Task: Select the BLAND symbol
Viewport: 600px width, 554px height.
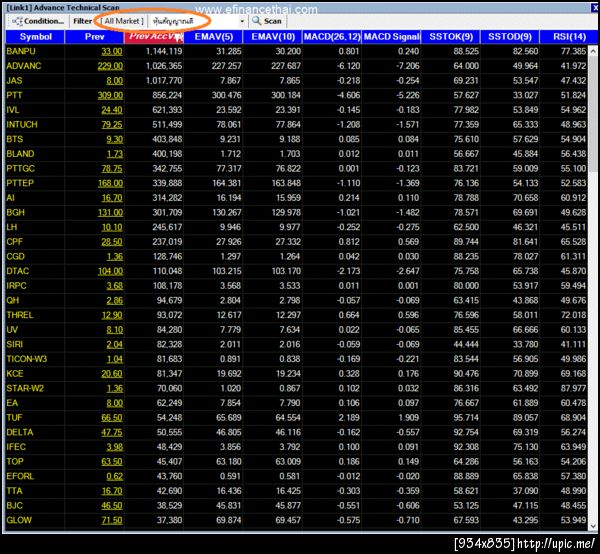Action: coord(20,154)
